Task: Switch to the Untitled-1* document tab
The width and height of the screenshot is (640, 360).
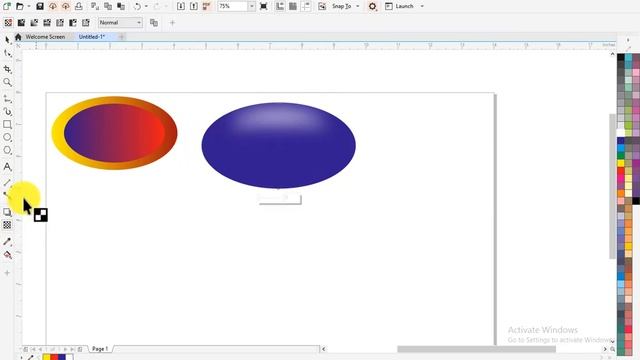Action: pyautogui.click(x=92, y=37)
